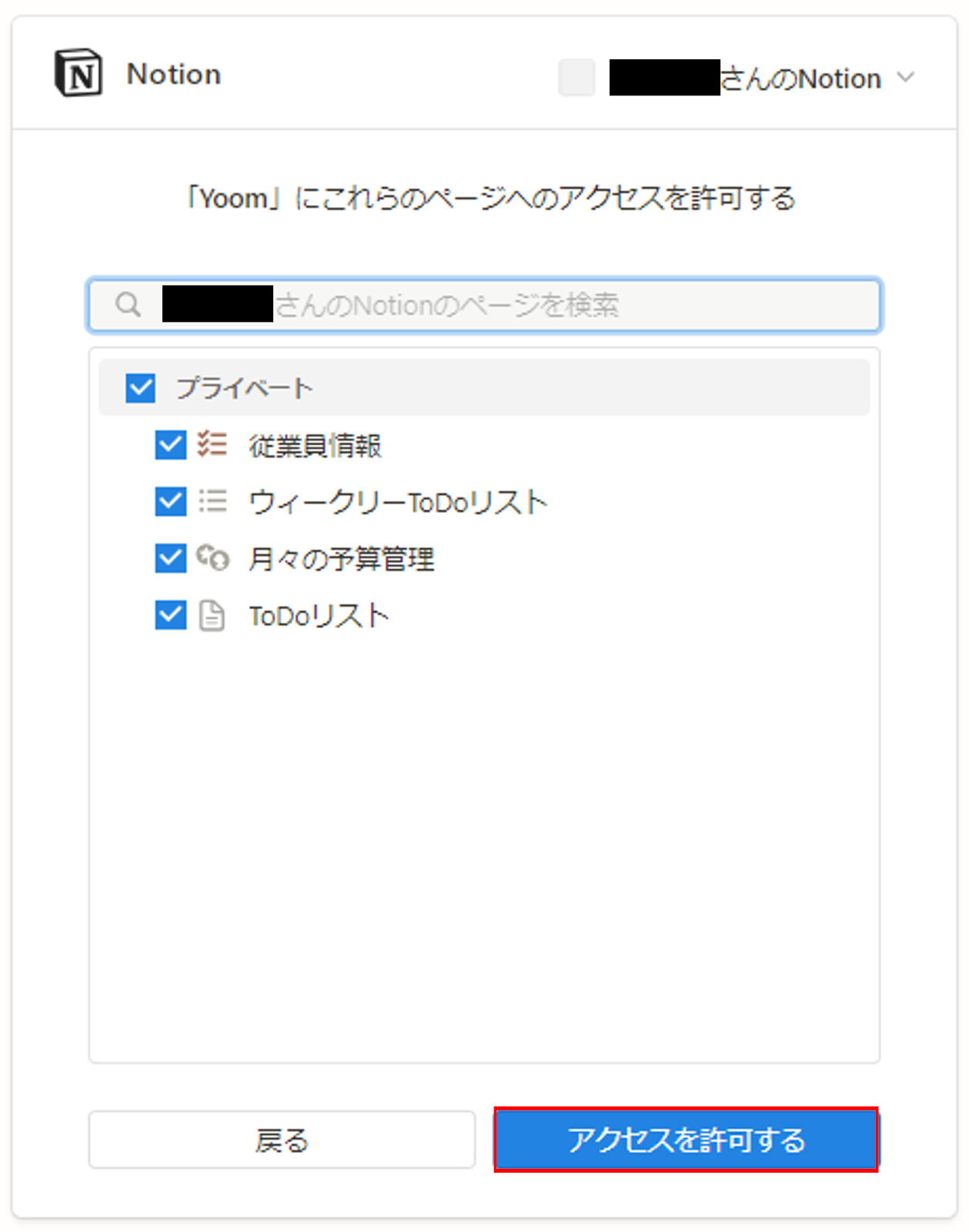Select the ウィークリーToDoリスト page label
969x1232 pixels.
click(398, 502)
